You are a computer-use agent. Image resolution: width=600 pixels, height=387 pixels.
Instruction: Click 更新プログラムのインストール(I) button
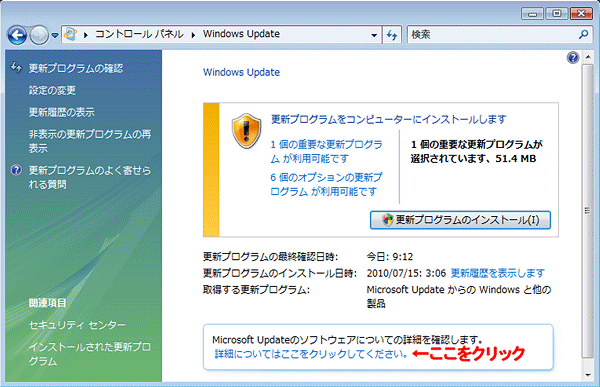(460, 220)
